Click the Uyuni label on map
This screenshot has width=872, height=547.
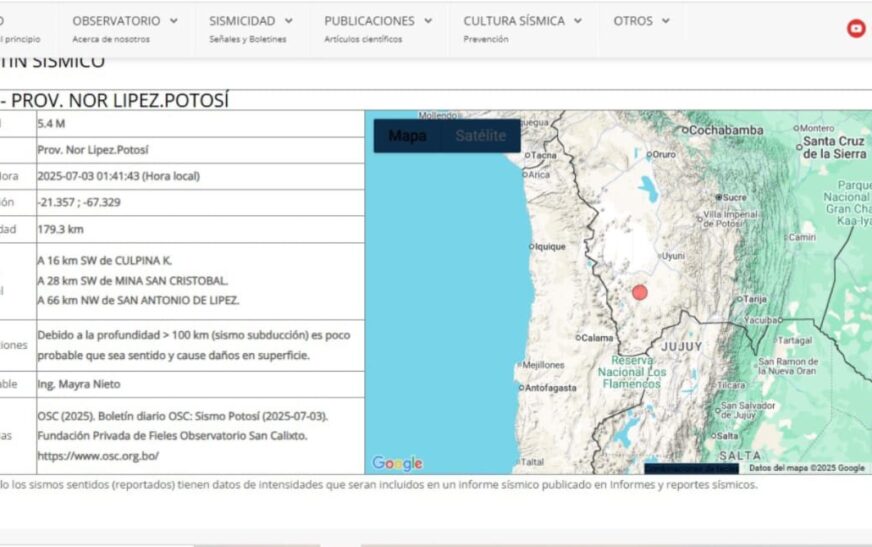(673, 256)
